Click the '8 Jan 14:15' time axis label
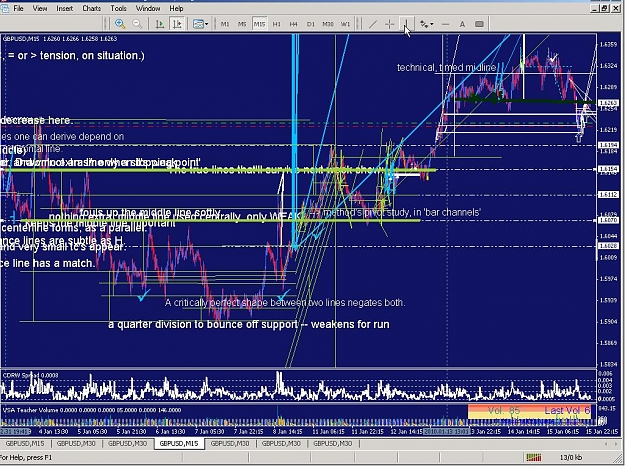625x469 pixels. coord(285,432)
